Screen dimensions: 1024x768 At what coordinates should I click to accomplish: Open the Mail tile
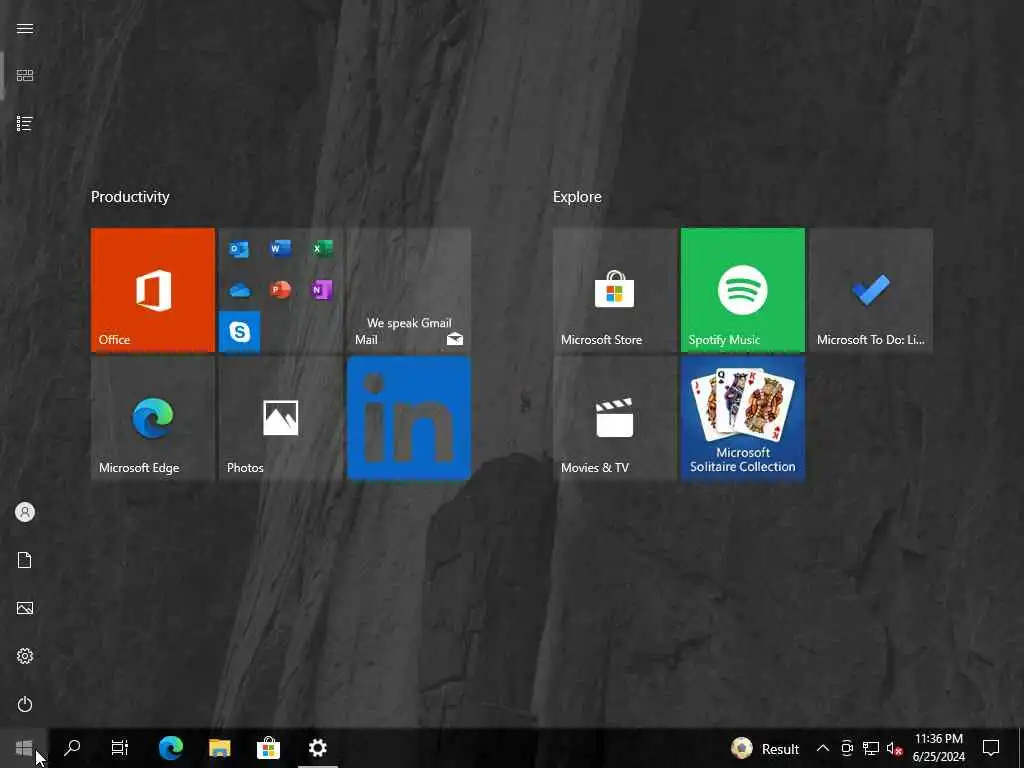(409, 290)
